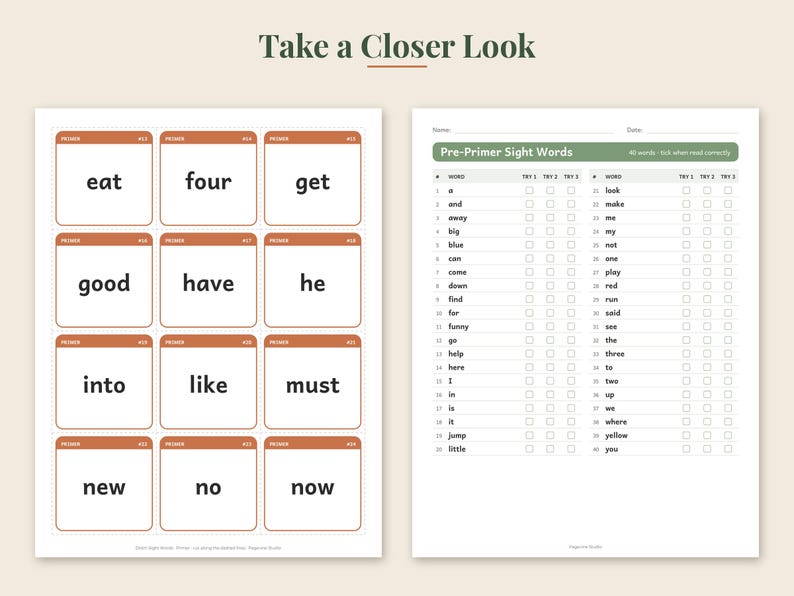Check Try 1 box for word 'where'
The width and height of the screenshot is (794, 596).
coord(686,421)
